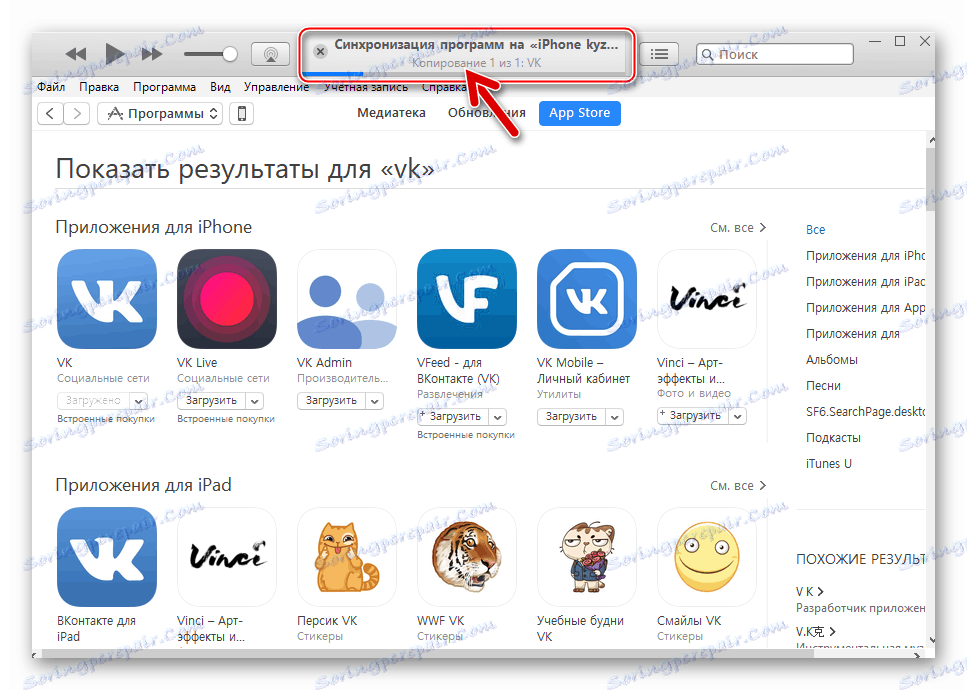
Task: Open the Правка menu
Action: click(x=99, y=87)
